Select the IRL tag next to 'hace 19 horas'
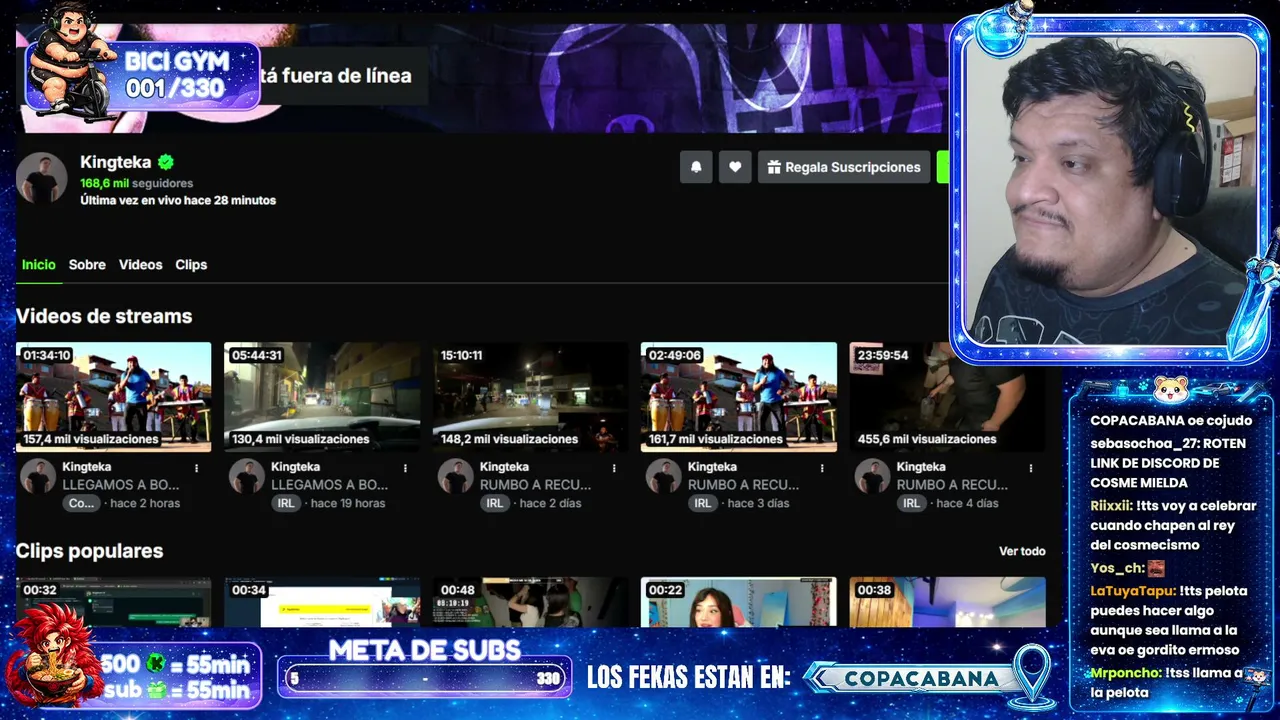The width and height of the screenshot is (1280, 720). click(286, 503)
